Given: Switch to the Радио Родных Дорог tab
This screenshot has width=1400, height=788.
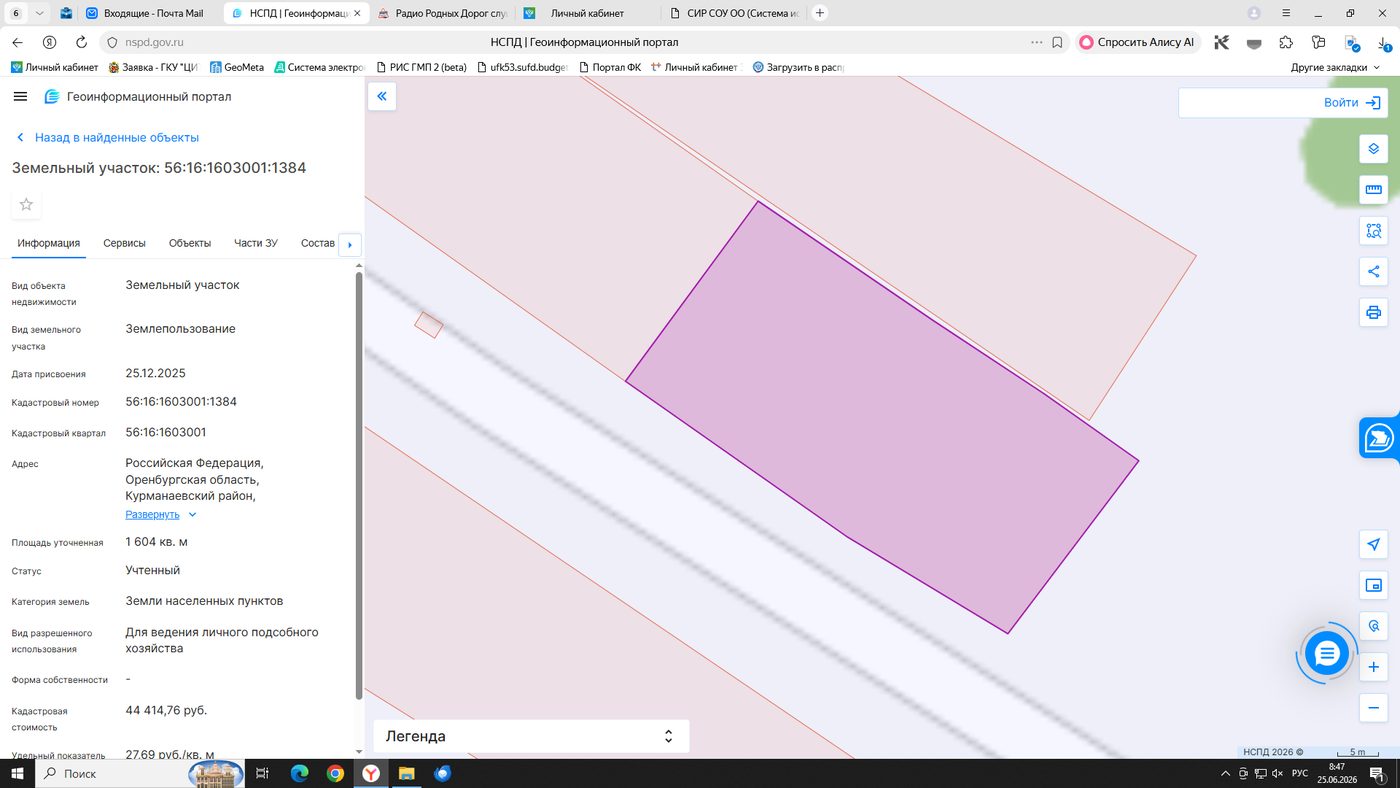Looking at the screenshot, I should (442, 13).
